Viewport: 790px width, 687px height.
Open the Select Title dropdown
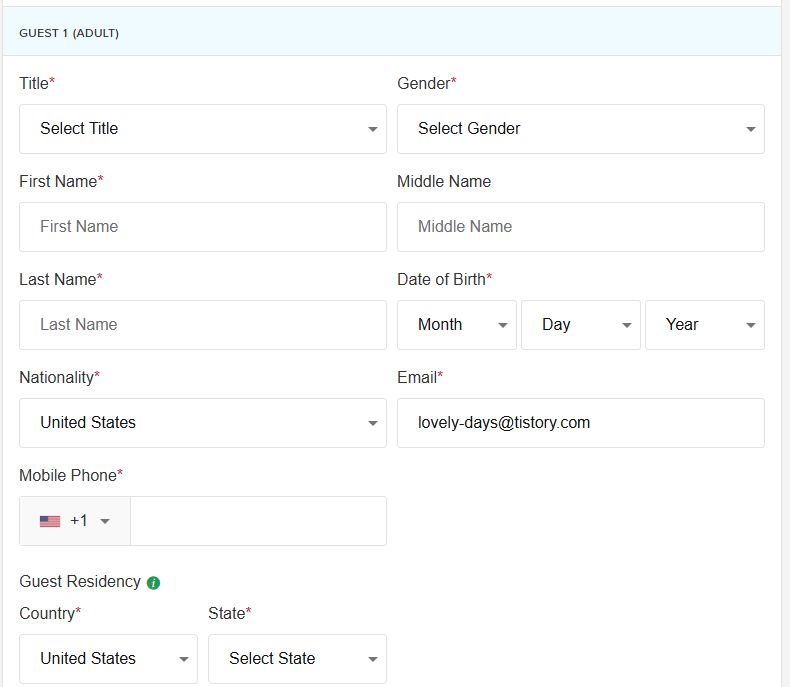tap(203, 129)
